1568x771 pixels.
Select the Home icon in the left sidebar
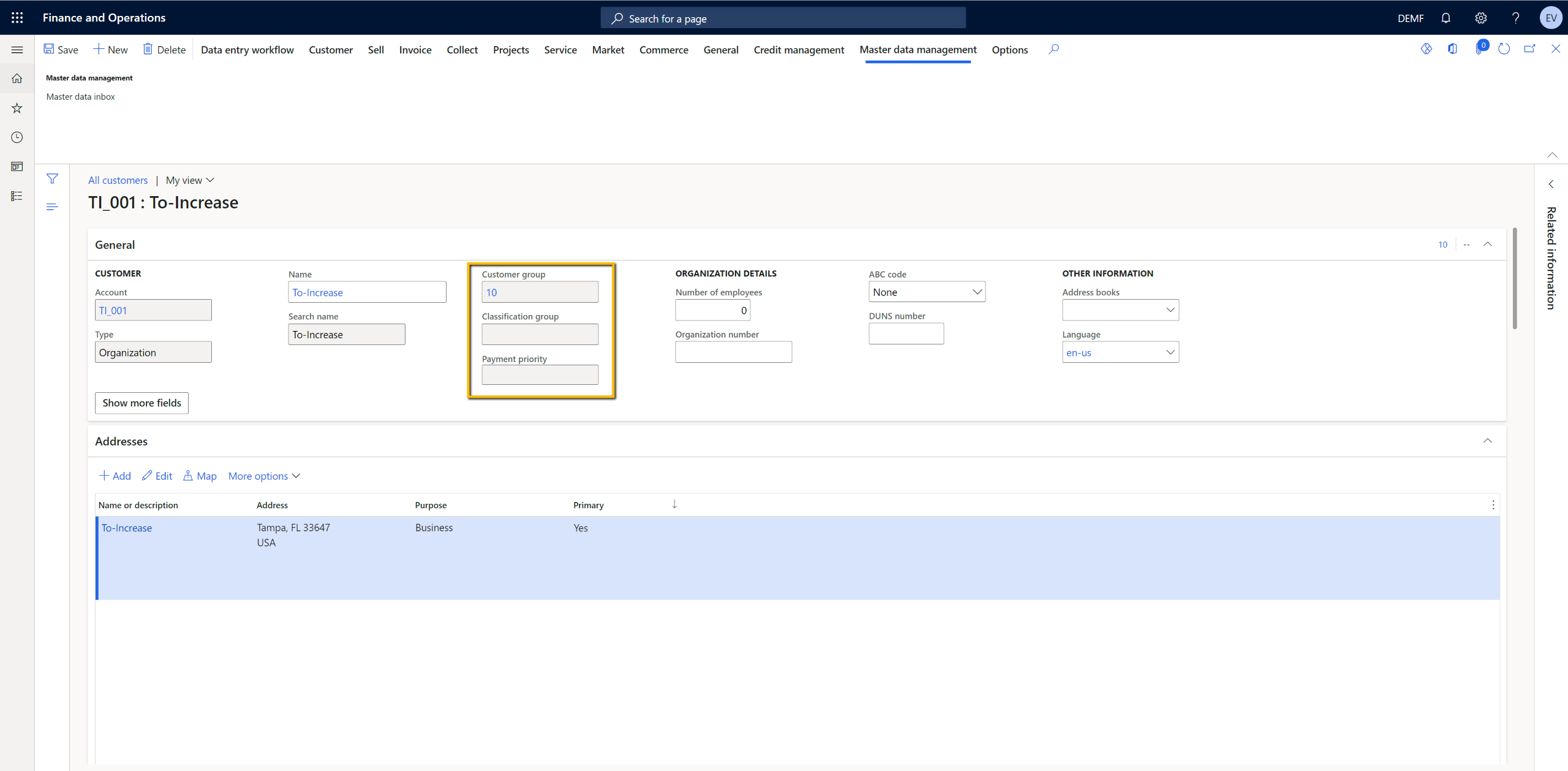coord(17,78)
